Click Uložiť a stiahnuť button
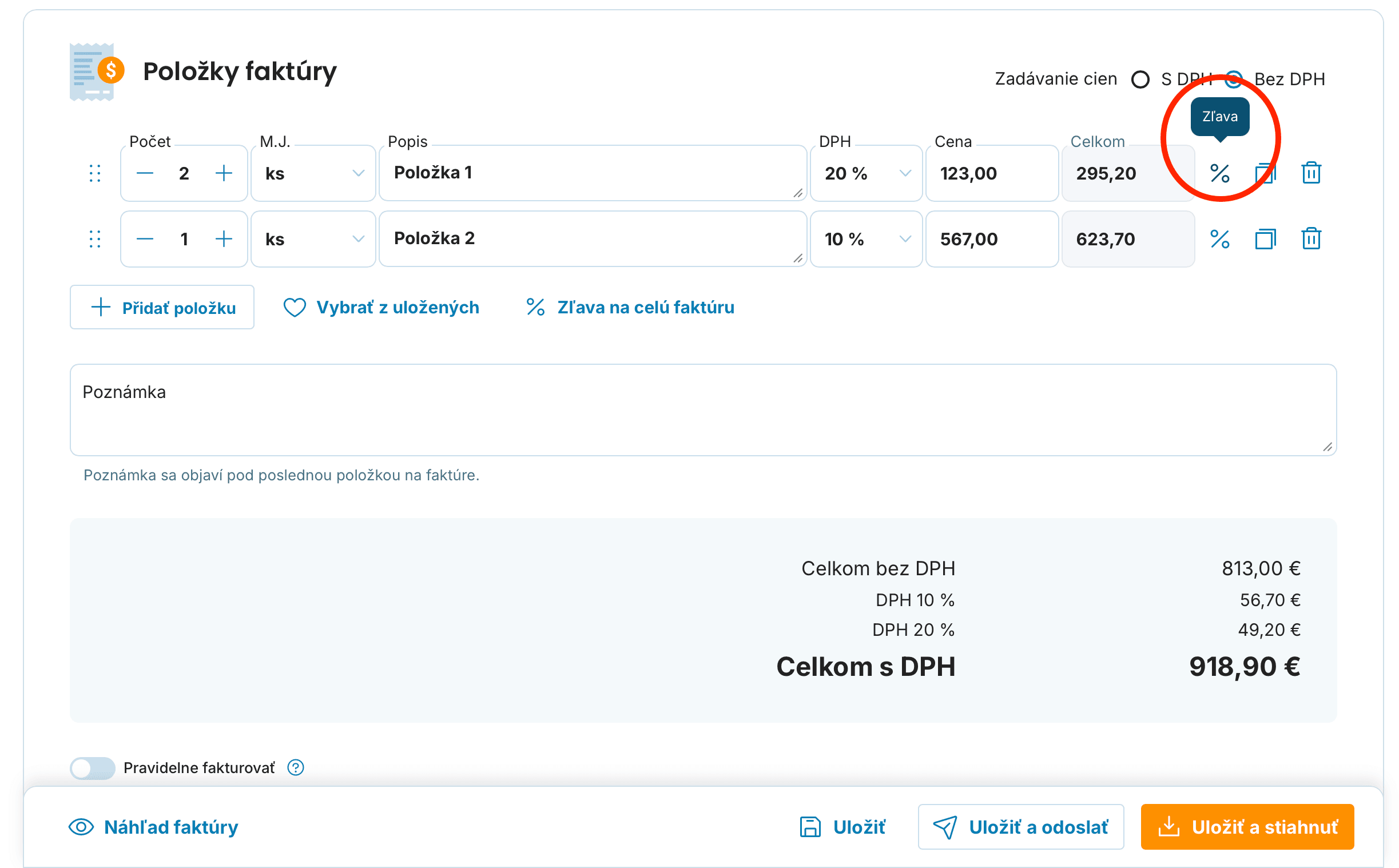The image size is (1399, 868). [1247, 827]
